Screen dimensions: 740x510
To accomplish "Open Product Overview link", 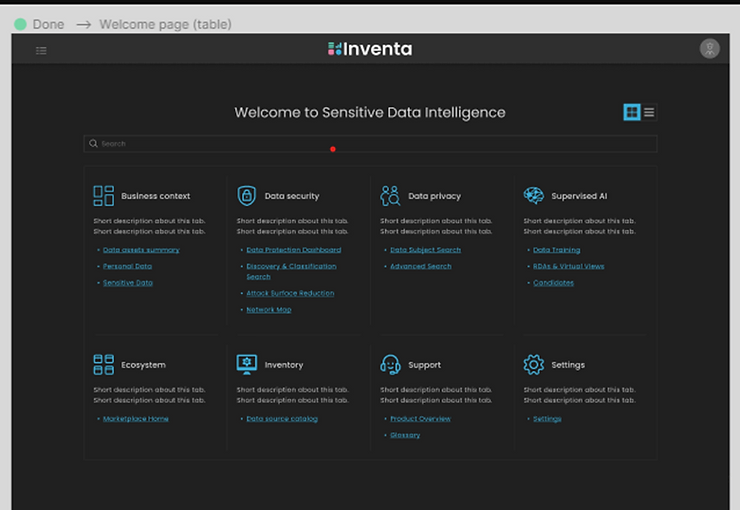I will [x=420, y=419].
